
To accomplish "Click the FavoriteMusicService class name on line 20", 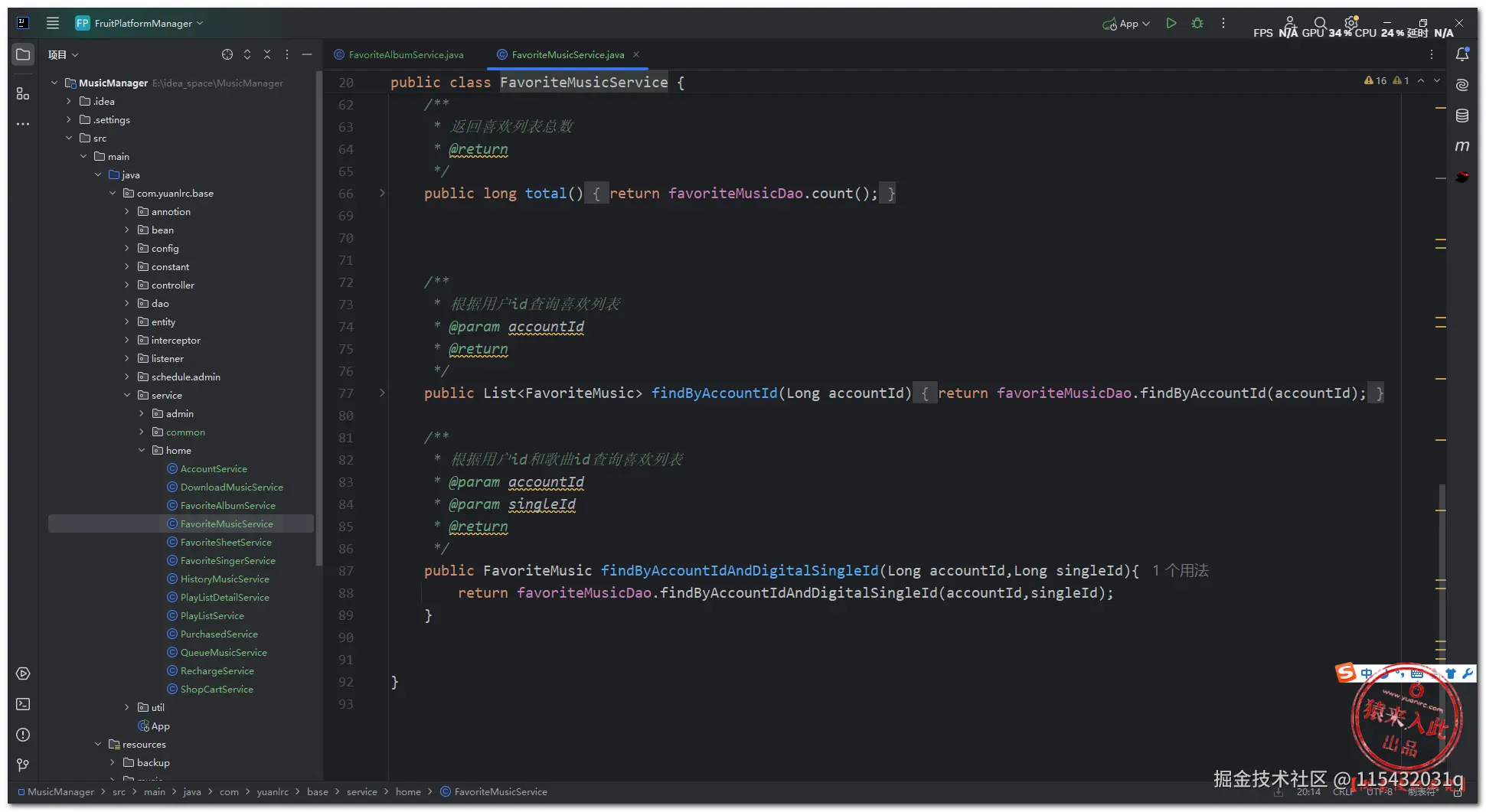I will 584,82.
